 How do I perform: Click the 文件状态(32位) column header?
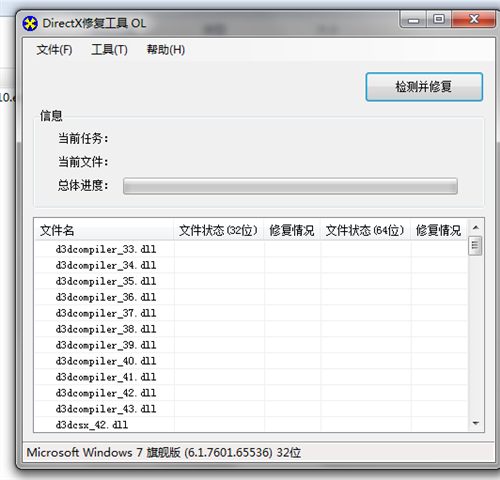click(x=219, y=230)
